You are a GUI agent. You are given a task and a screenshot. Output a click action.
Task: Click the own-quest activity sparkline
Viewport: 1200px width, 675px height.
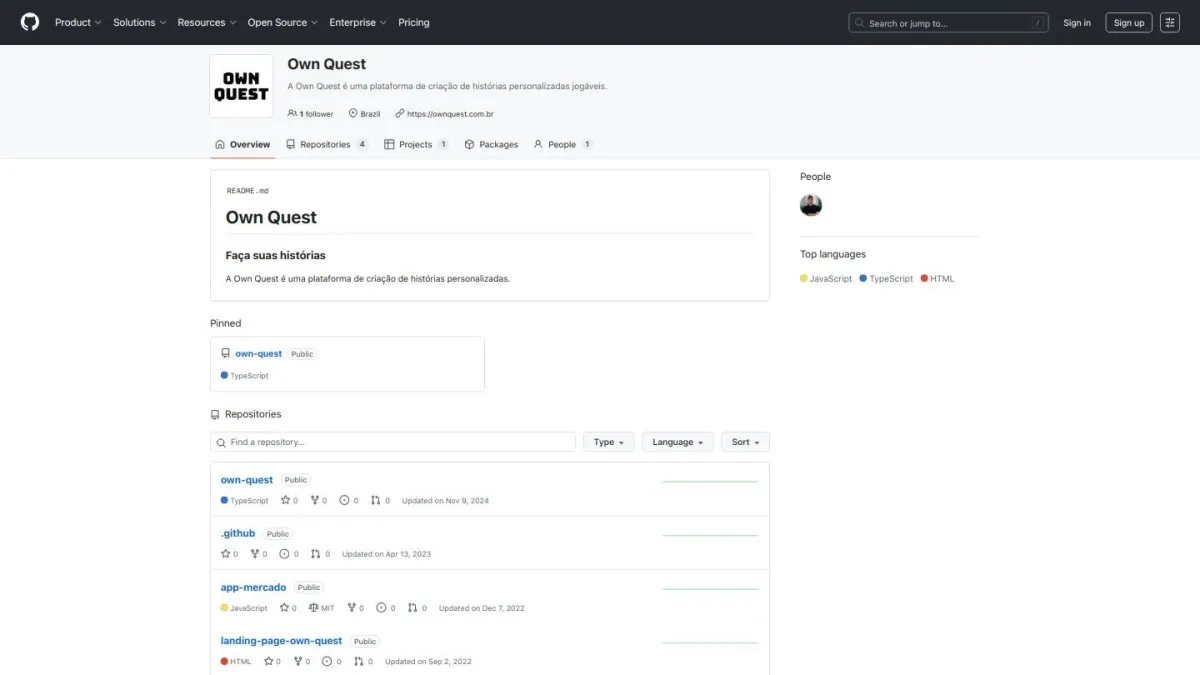[x=710, y=482]
